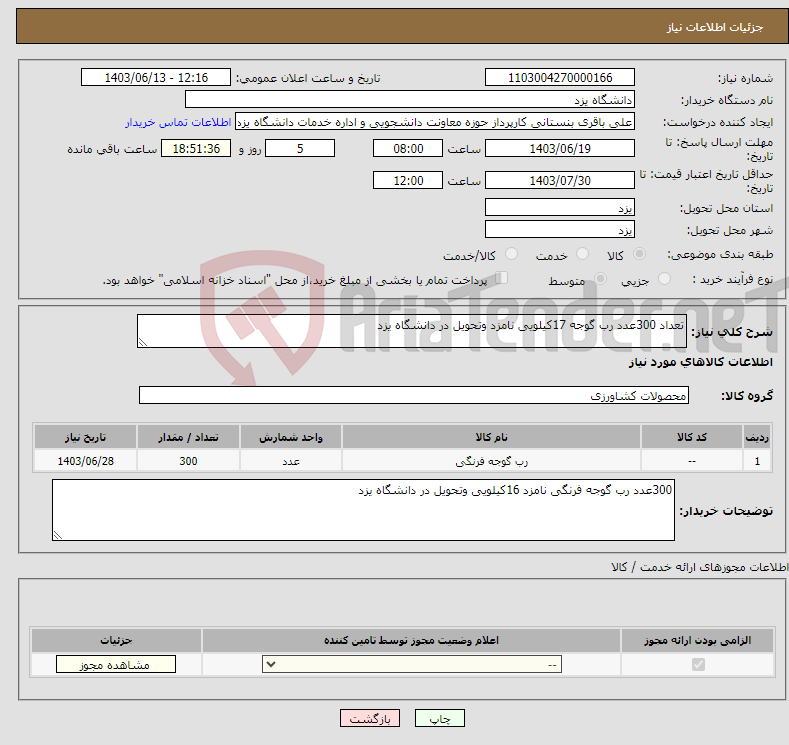Click the need date cell 1403/06/28
Viewport: 789px width, 745px height.
point(86,461)
